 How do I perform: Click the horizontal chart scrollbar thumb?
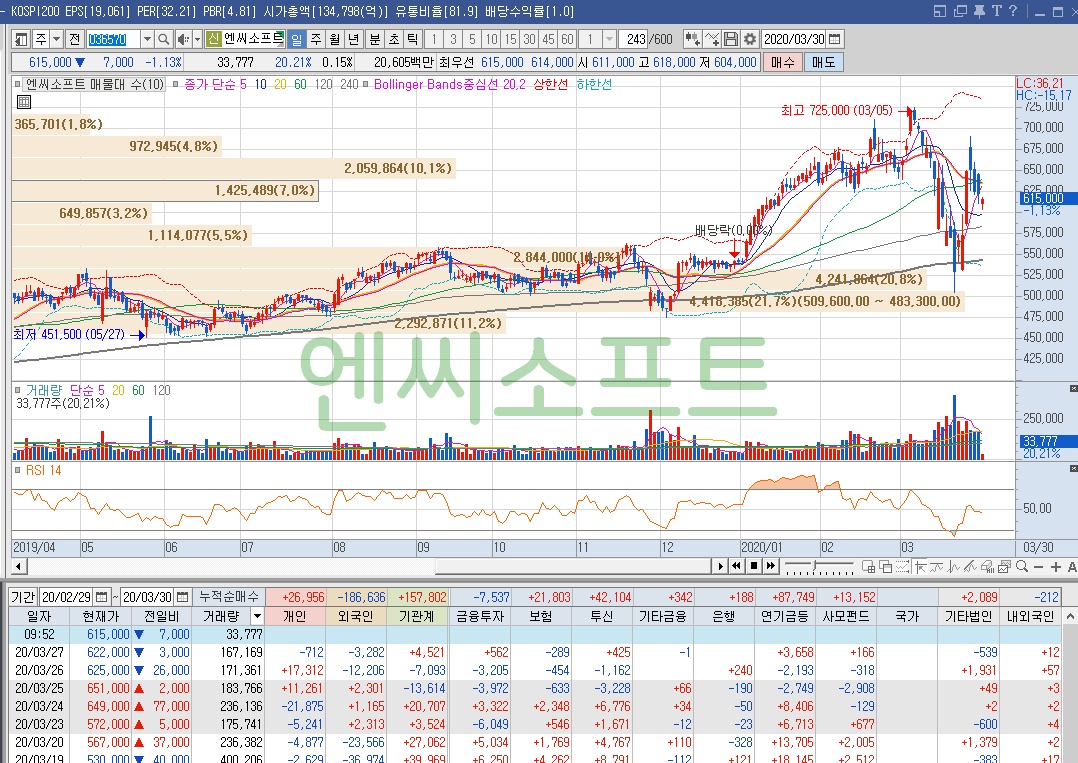pos(573,566)
